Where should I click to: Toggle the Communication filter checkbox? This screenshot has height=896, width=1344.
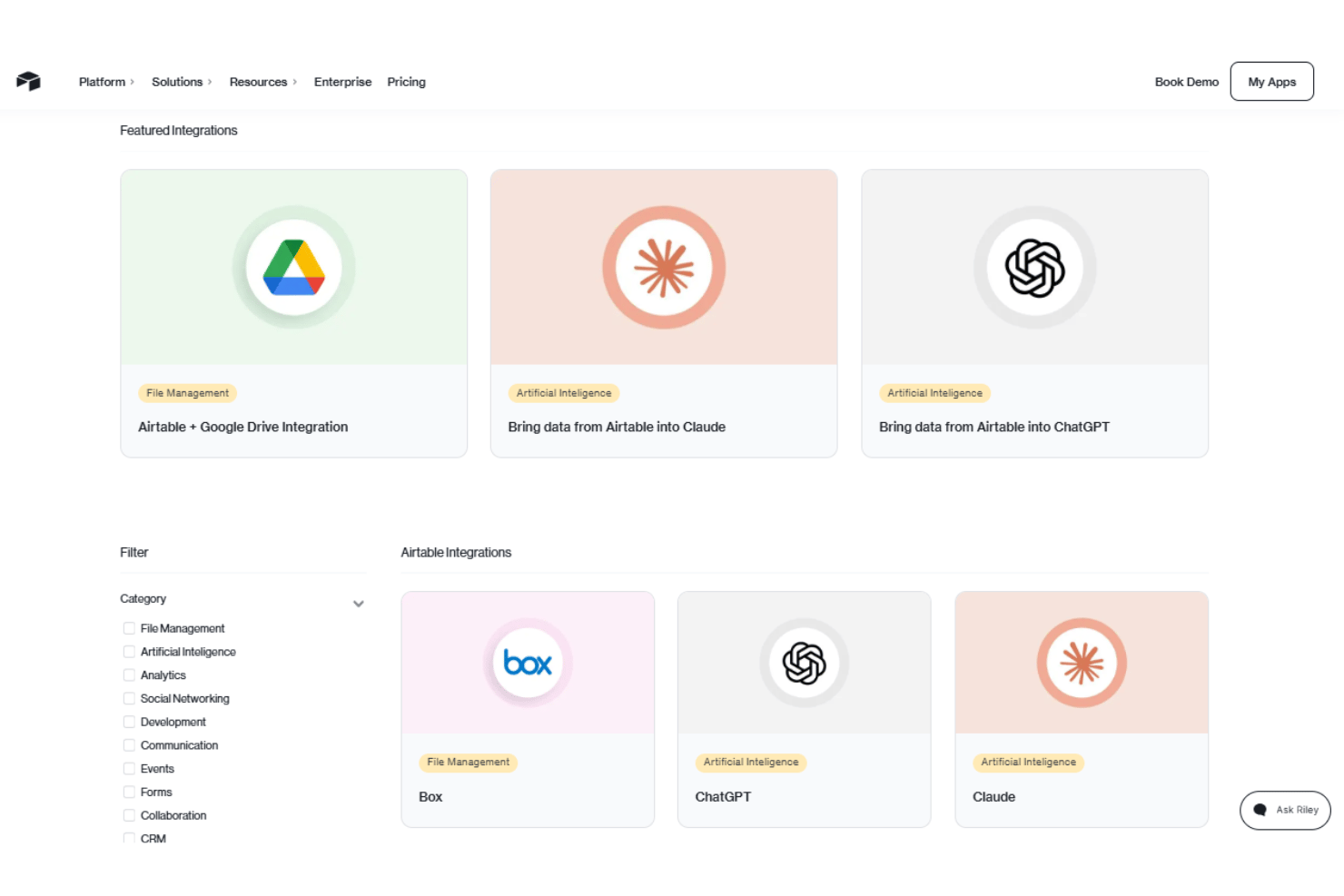click(x=129, y=745)
